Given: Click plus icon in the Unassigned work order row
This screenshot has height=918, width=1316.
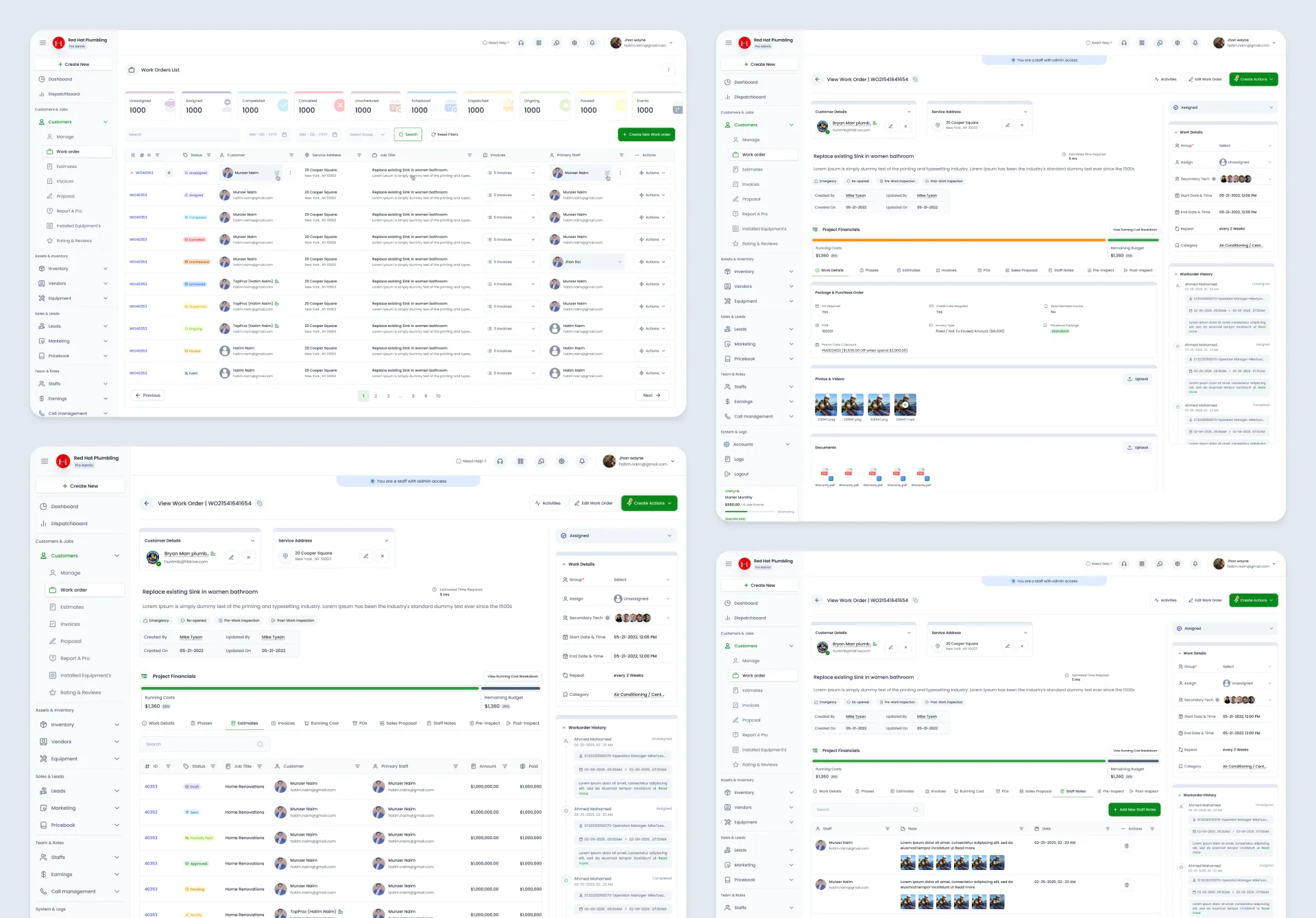Looking at the screenshot, I should click(x=169, y=173).
